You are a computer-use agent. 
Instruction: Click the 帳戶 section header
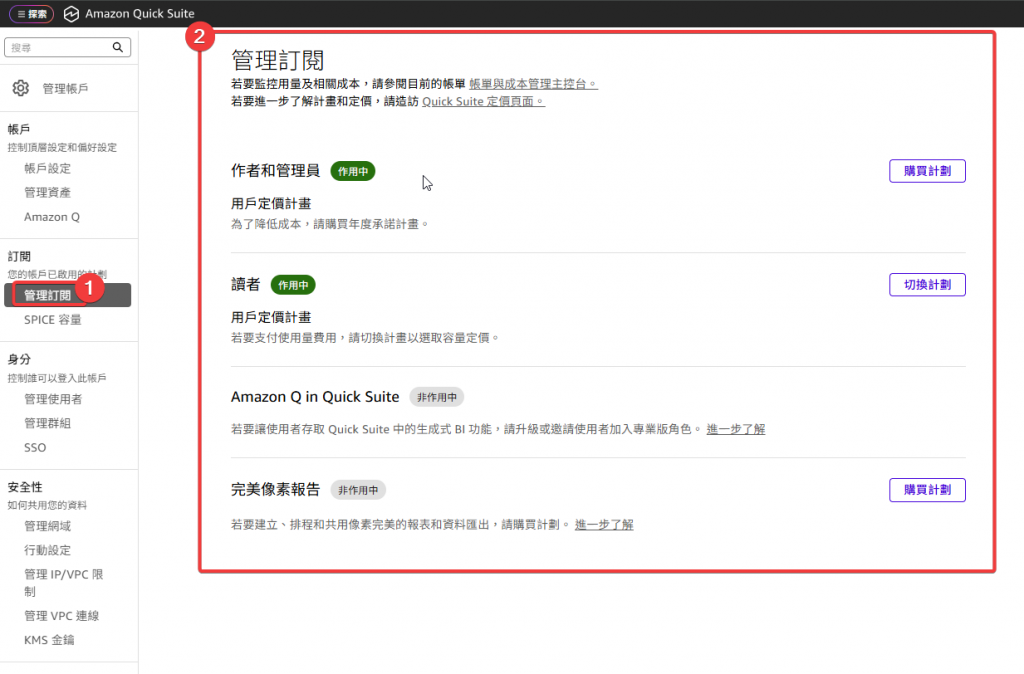19,129
